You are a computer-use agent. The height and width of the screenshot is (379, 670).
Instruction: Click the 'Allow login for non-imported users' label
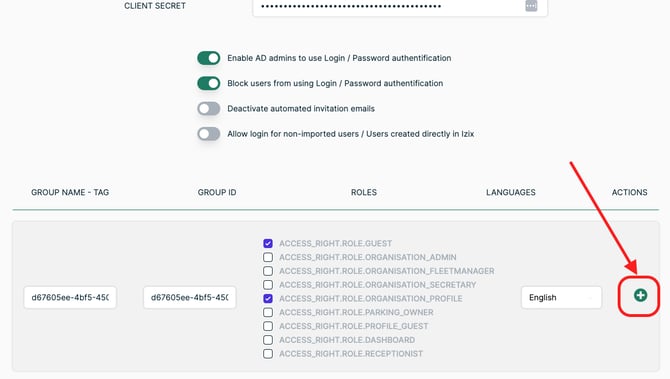tap(351, 134)
